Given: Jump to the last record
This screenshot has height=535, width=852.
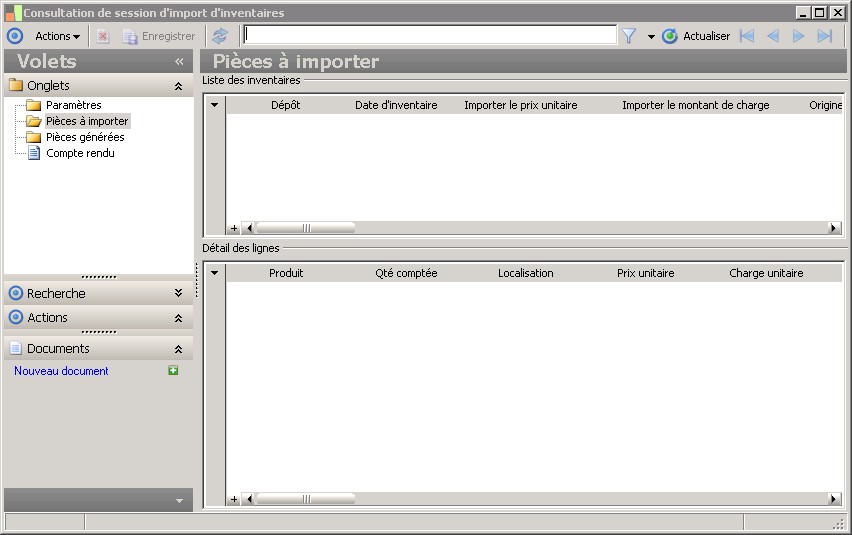Looking at the screenshot, I should 825,36.
